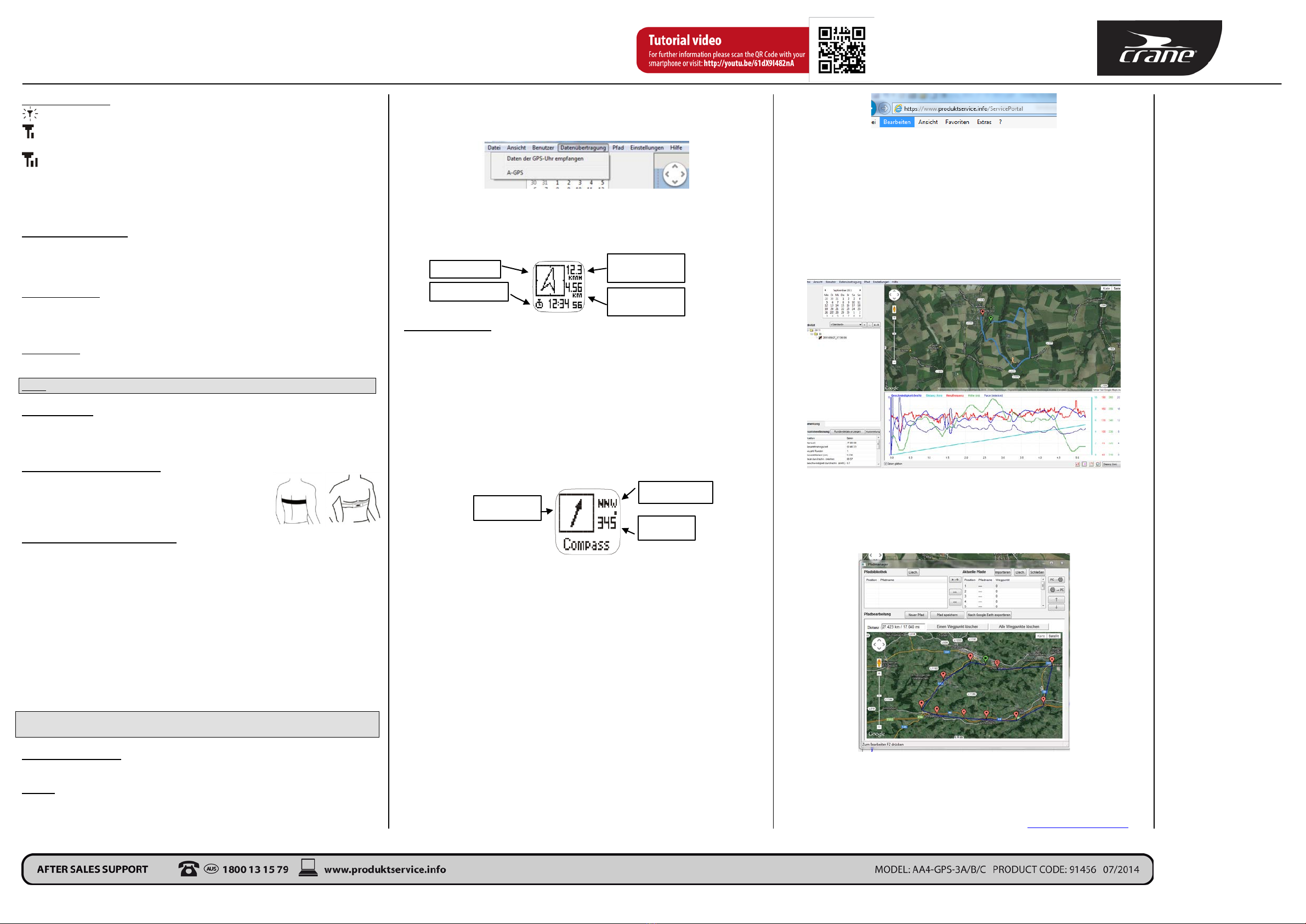This screenshot has width=1306, height=924.
Task: Click Schließen in Pfadmanager
Action: click(x=1037, y=572)
